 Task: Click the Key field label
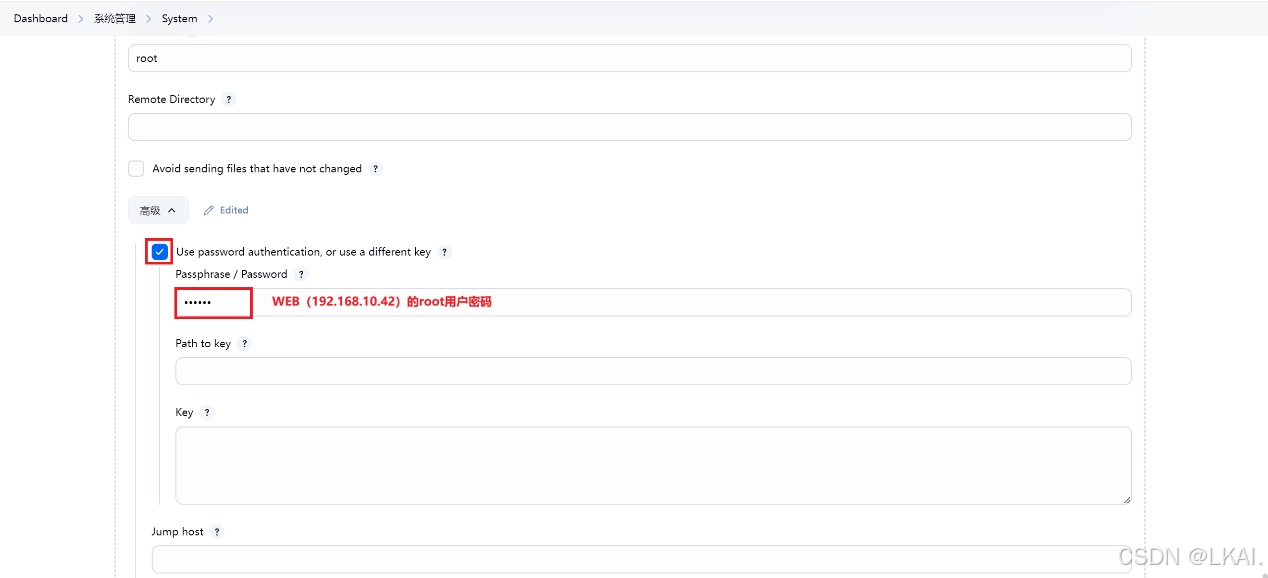pyautogui.click(x=184, y=413)
